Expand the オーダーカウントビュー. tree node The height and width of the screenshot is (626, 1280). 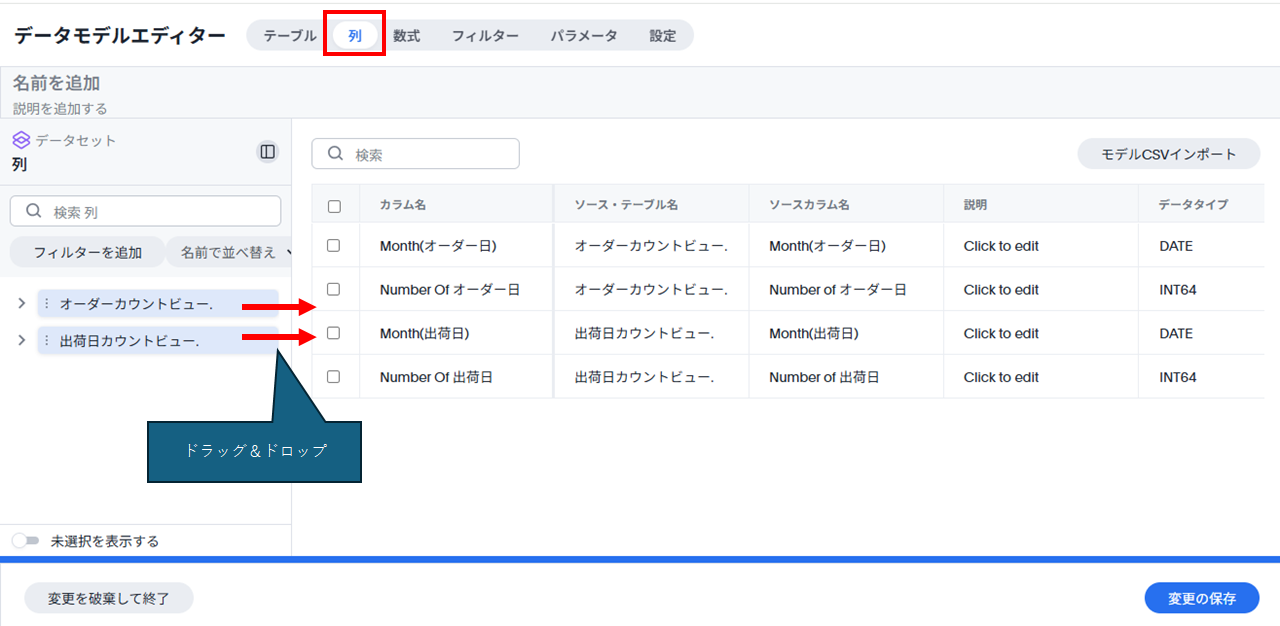(x=22, y=304)
